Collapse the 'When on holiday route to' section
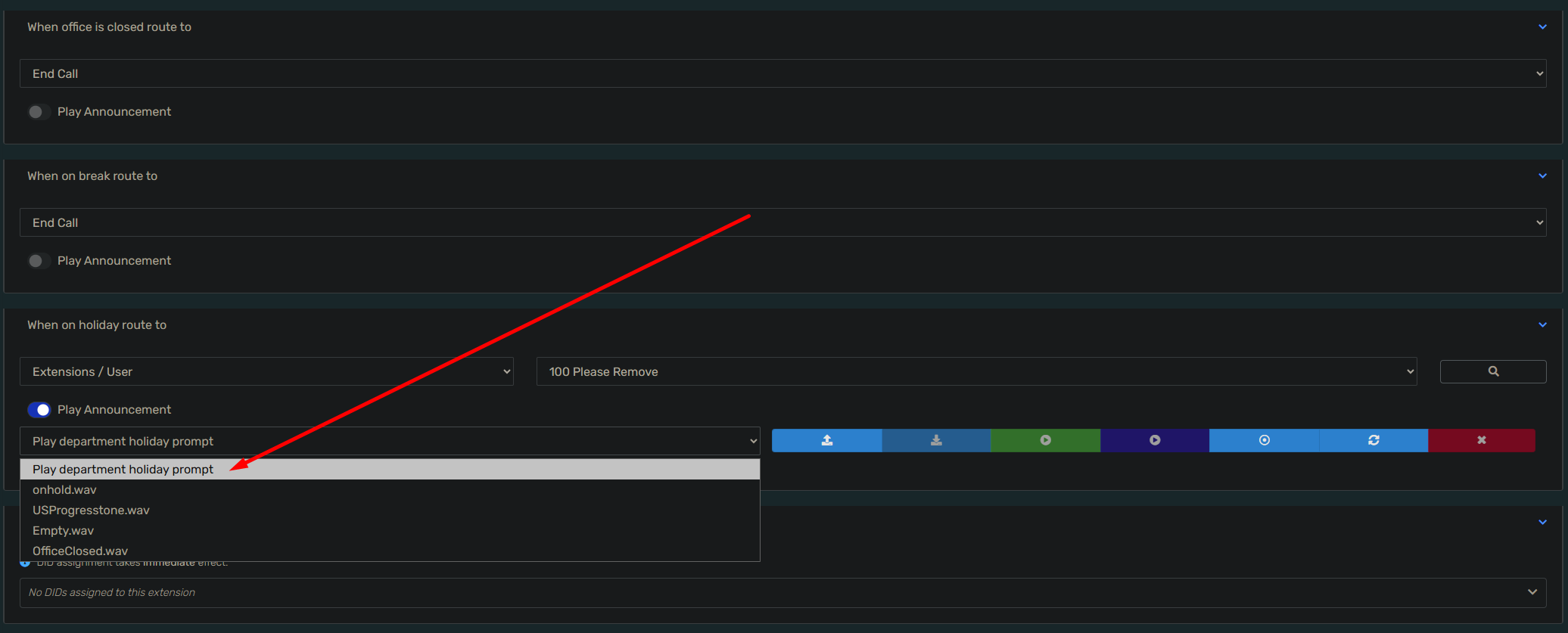The height and width of the screenshot is (633, 1568). (x=1542, y=325)
